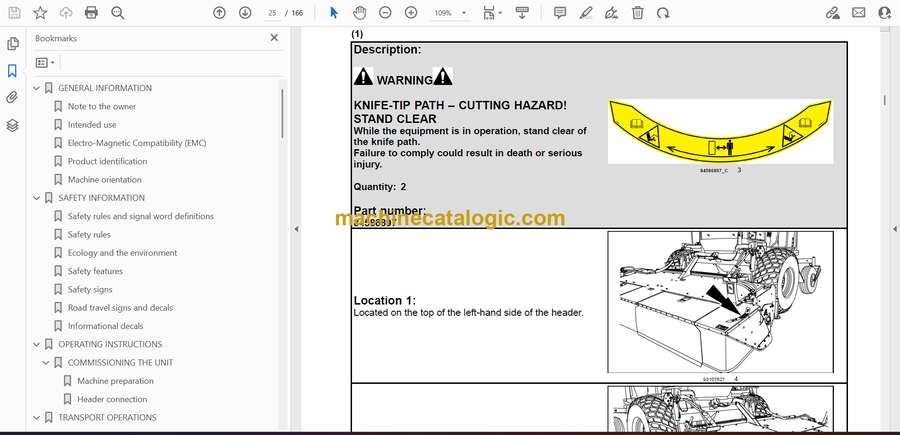Collapse the left navigation pane arrow
Screen dimensions: 900x435
tap(296, 229)
